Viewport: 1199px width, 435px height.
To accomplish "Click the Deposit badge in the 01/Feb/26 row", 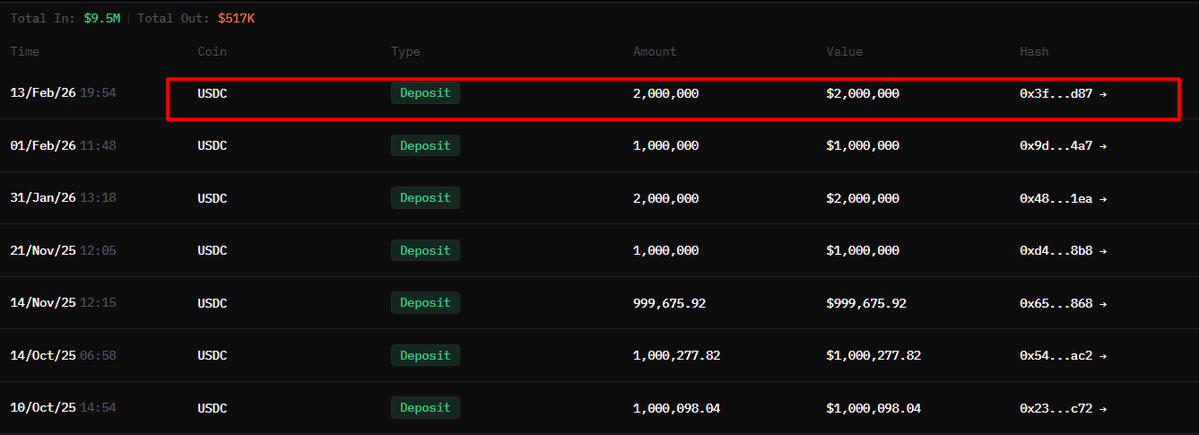I will 425,146.
